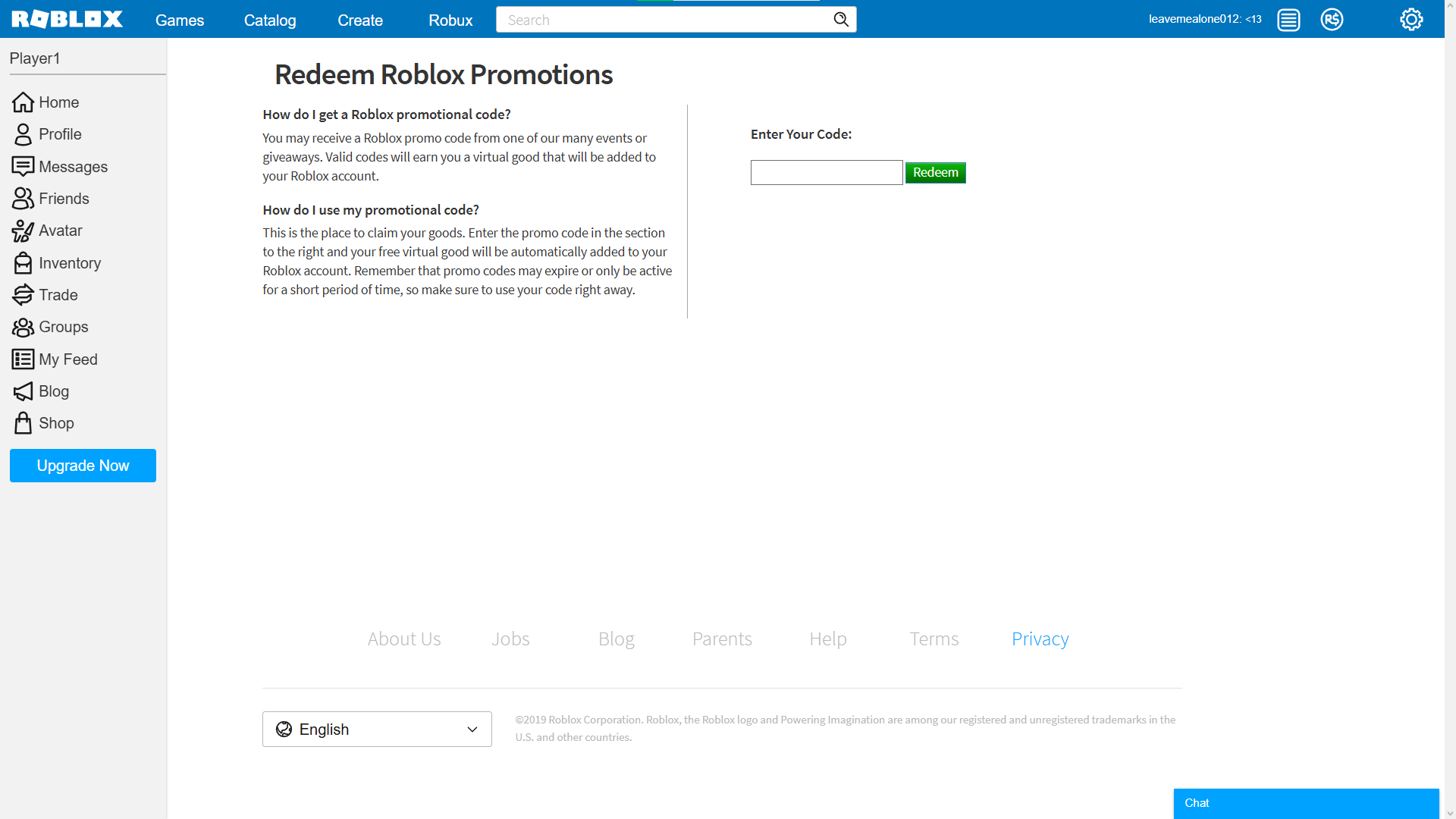Click the Shop bag icon
The image size is (1456, 819).
(x=23, y=423)
